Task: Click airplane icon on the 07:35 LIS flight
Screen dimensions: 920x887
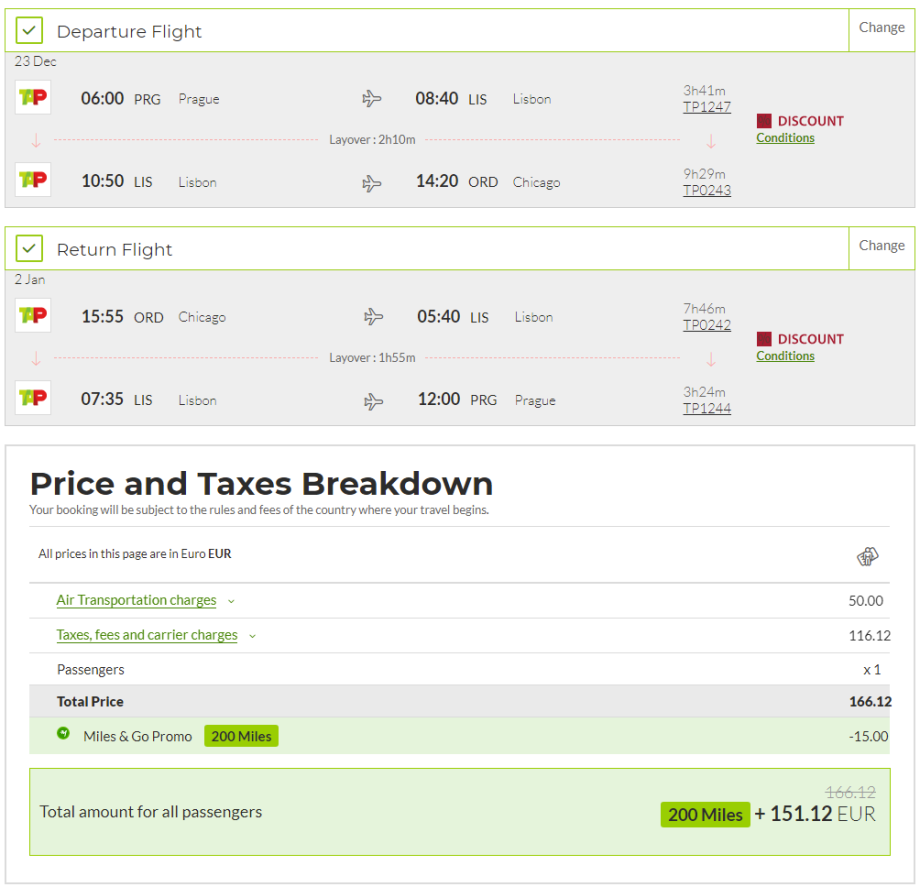Action: coord(373,401)
